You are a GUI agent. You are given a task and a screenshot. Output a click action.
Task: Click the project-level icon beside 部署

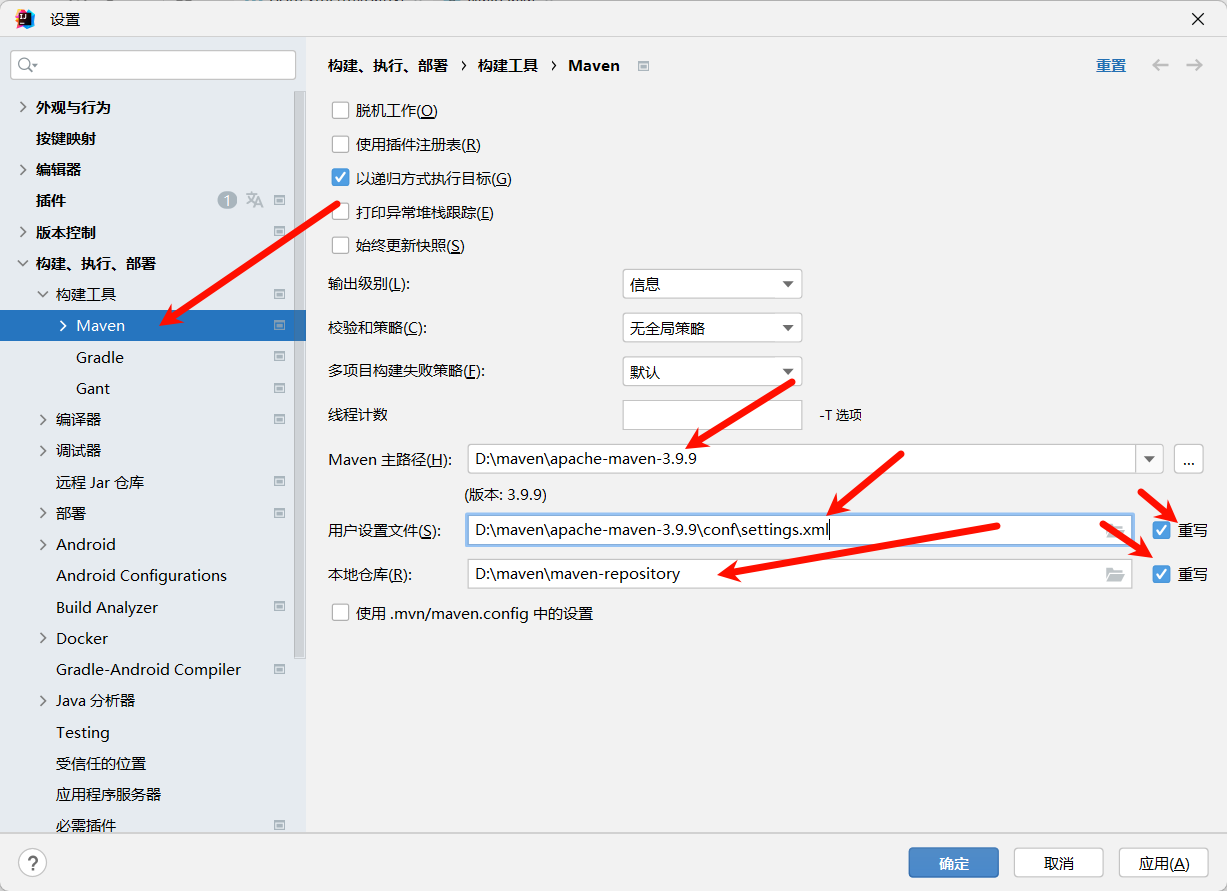point(279,513)
